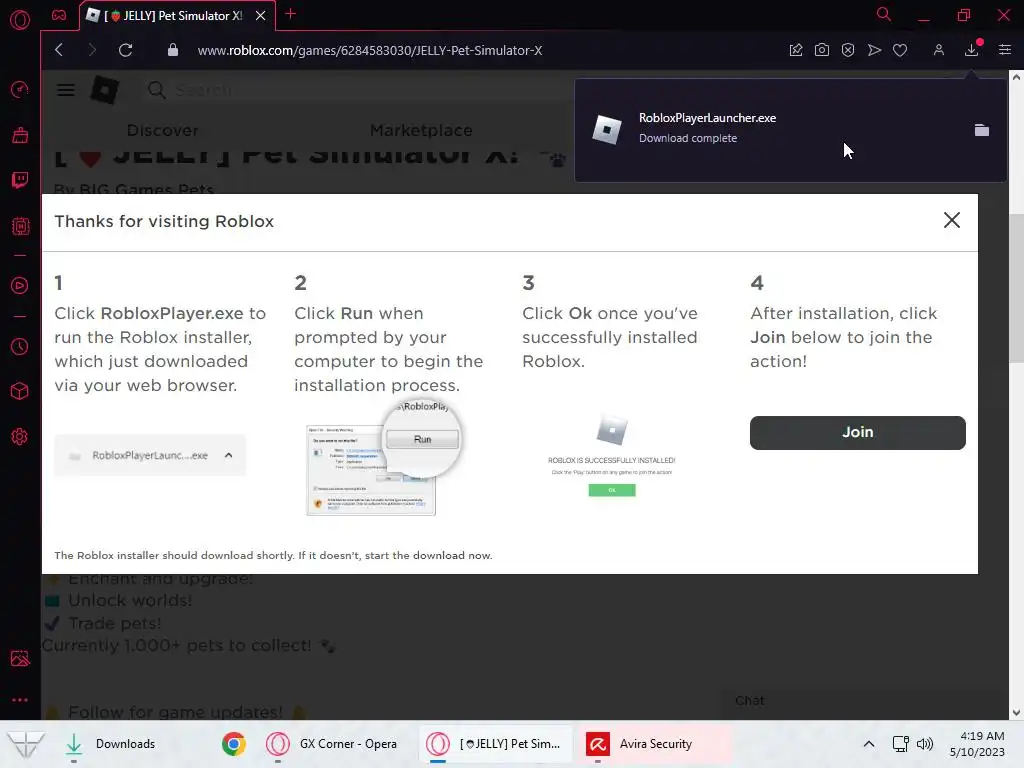Image resolution: width=1024 pixels, height=768 pixels.
Task: Open GX Control speedometer in sidebar
Action: tap(20, 89)
